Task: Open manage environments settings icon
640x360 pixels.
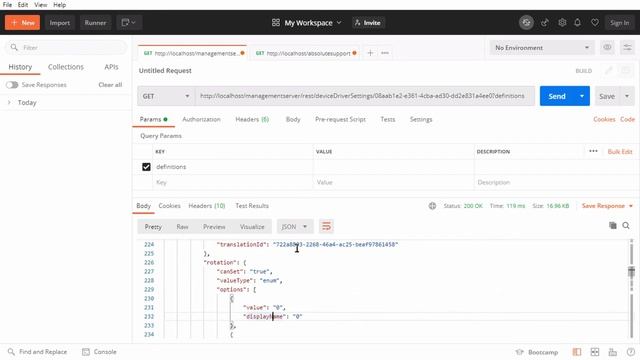Action: [x=627, y=47]
